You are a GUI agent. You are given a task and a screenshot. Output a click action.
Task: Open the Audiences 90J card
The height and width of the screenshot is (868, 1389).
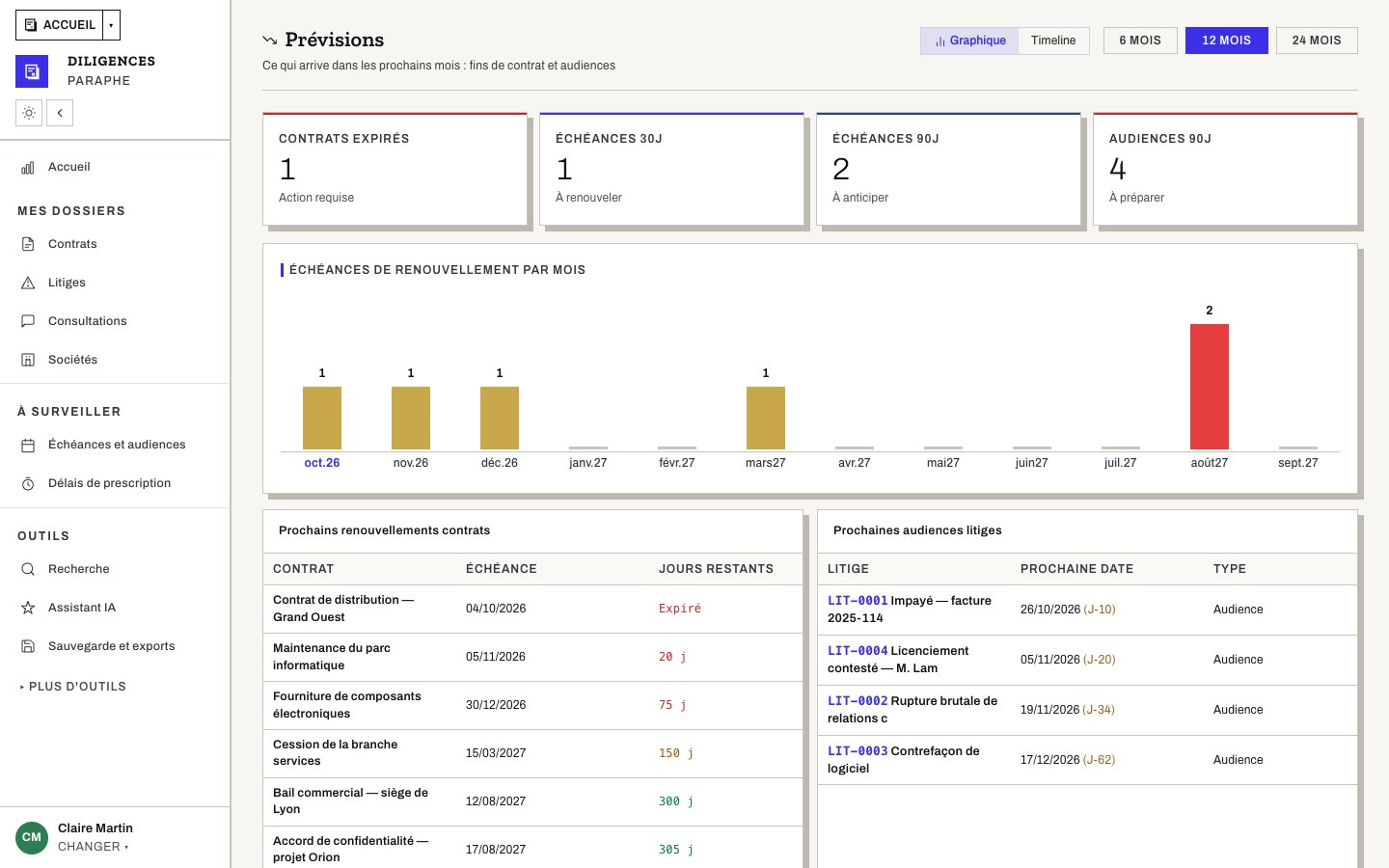click(1225, 170)
